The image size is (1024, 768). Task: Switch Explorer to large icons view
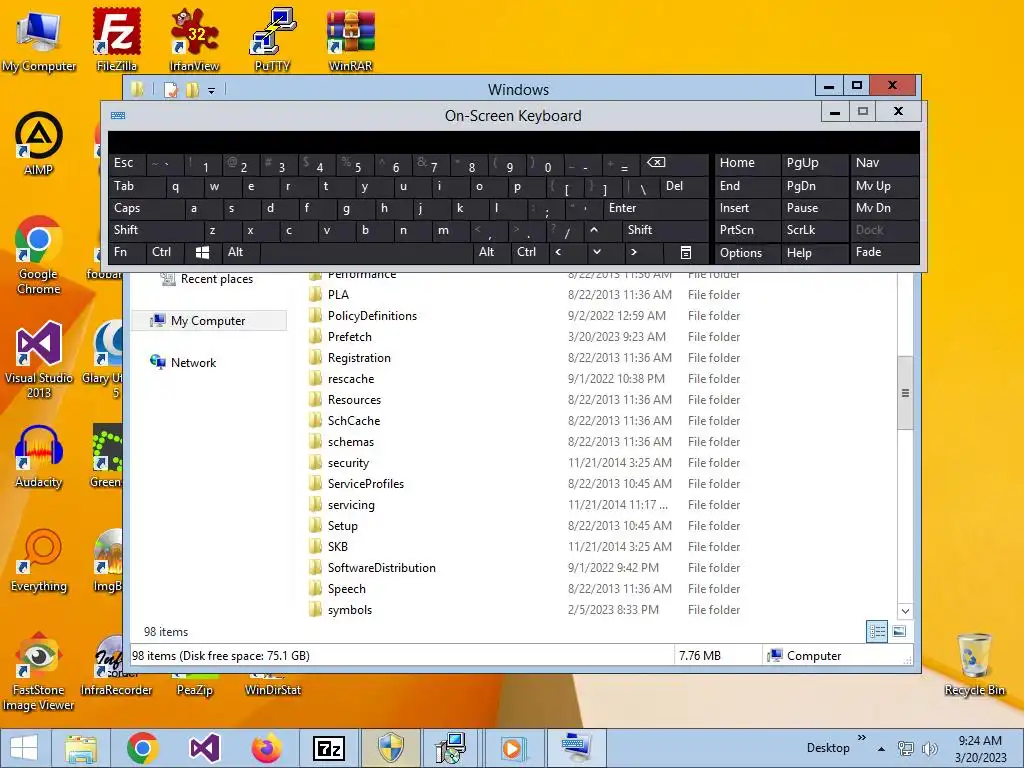[x=899, y=632]
